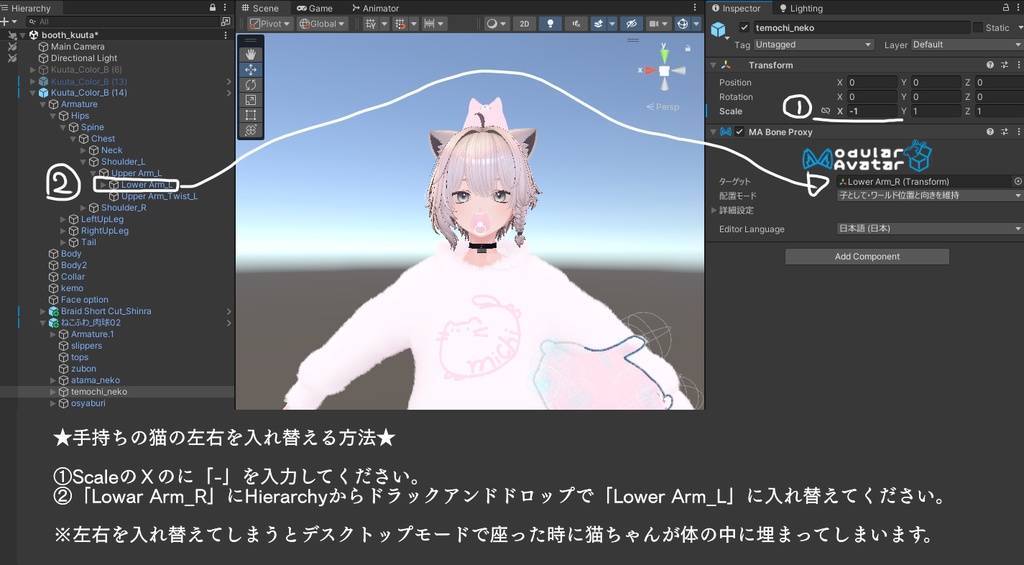Image resolution: width=1024 pixels, height=565 pixels.
Task: Open the Tag Untagged dropdown
Action: tap(813, 44)
